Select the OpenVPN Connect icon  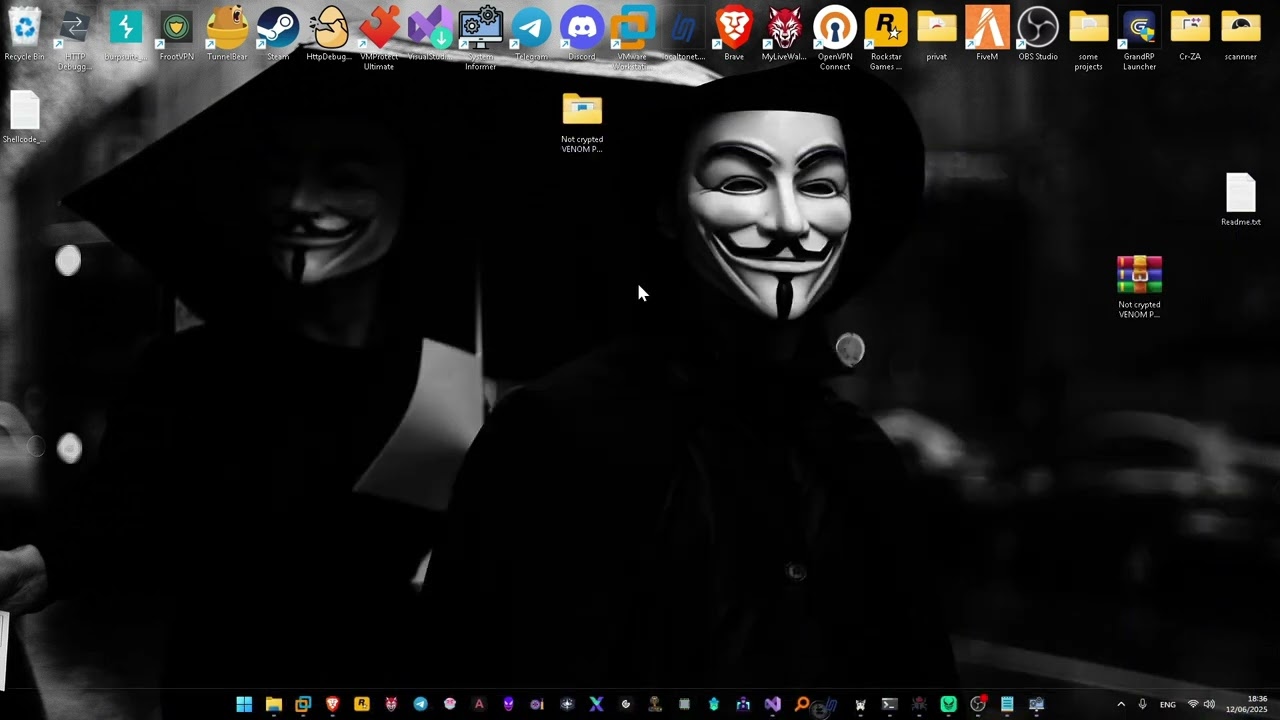tap(835, 40)
